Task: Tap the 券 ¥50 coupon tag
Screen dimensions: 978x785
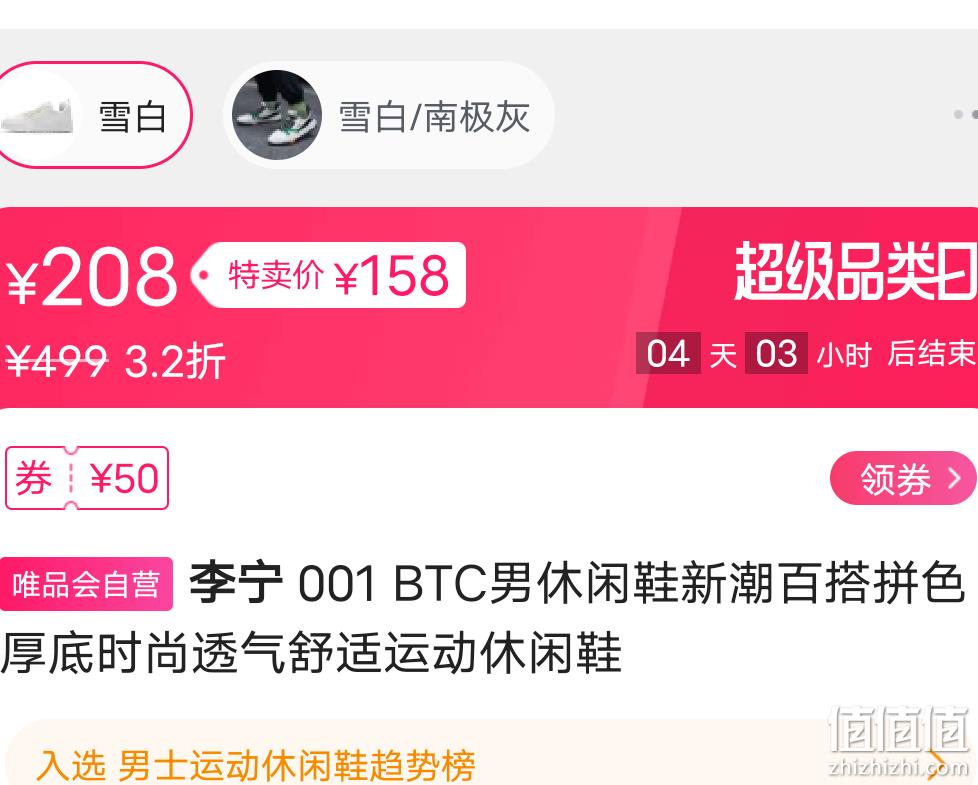Action: [87, 478]
